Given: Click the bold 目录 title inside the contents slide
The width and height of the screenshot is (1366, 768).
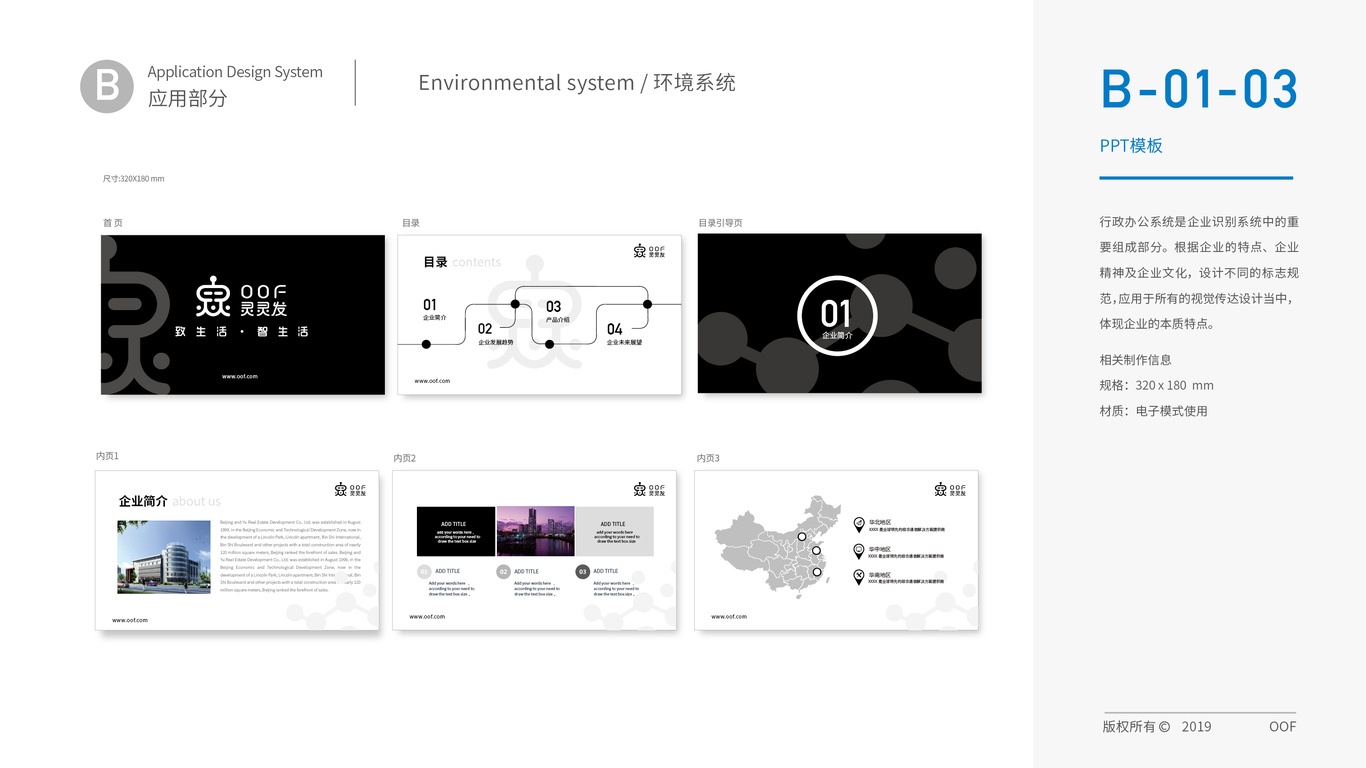Looking at the screenshot, I should click(x=435, y=262).
